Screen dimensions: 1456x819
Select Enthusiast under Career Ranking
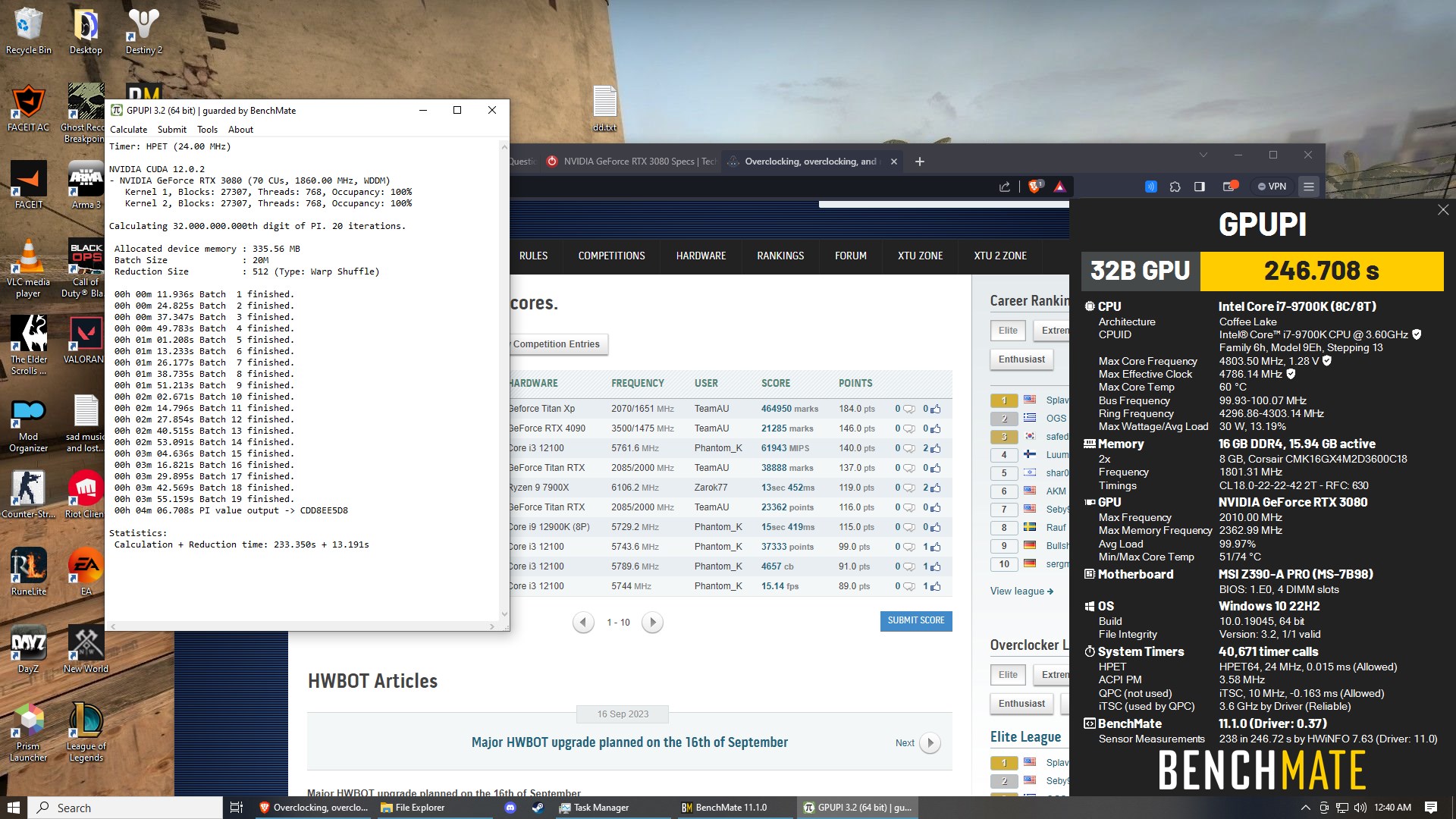(1021, 359)
